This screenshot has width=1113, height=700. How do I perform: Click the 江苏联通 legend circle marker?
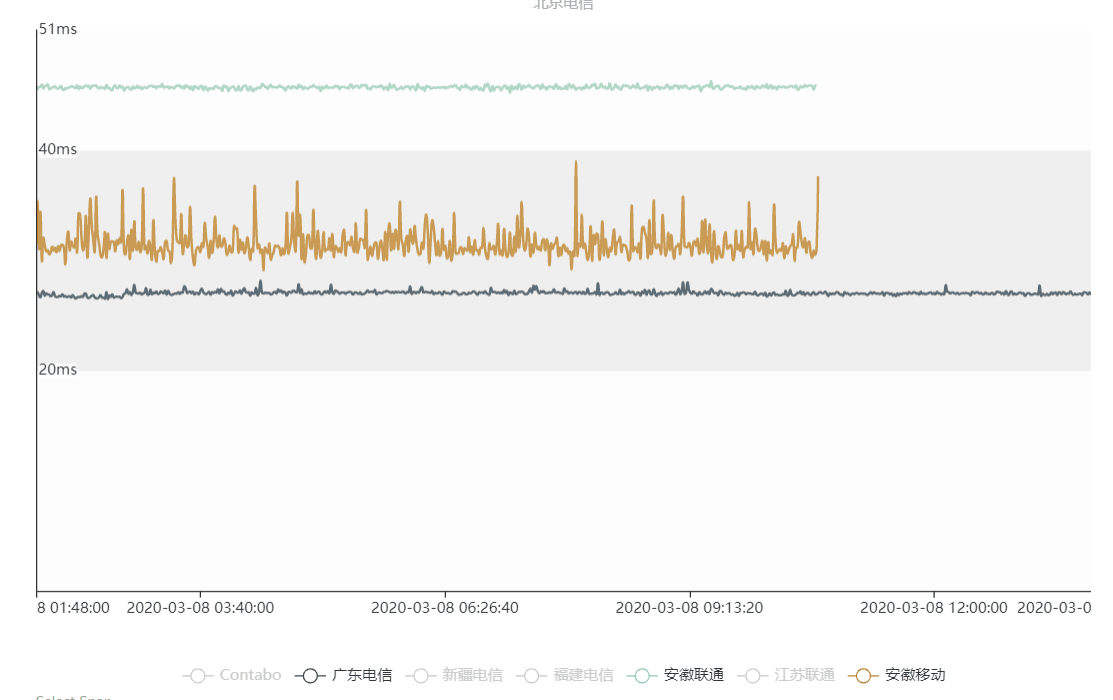click(753, 676)
